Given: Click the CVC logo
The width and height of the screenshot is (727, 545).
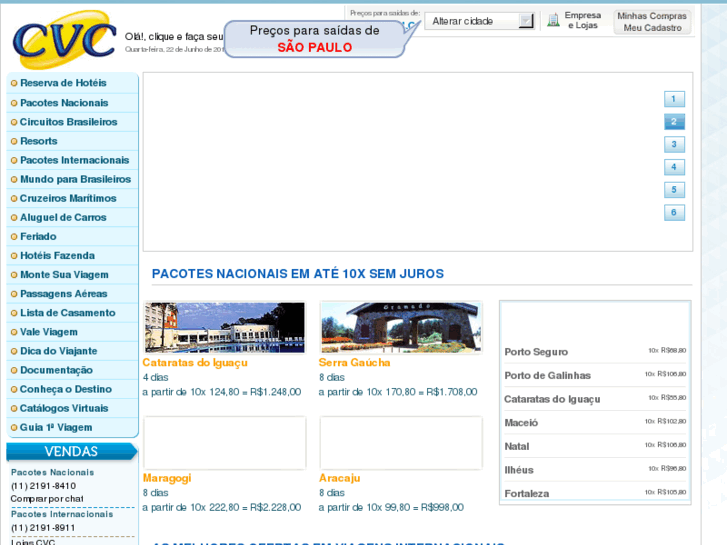Looking at the screenshot, I should click(64, 40).
